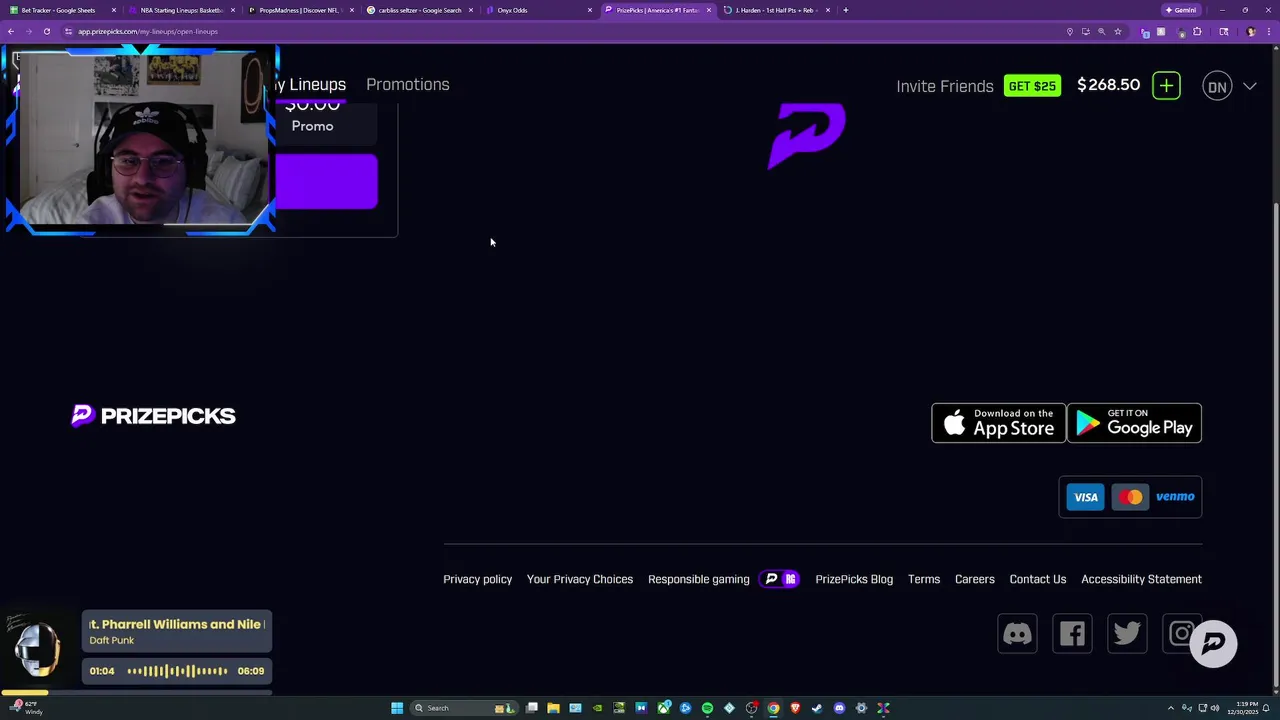Switch to J. Harden 1st Half tab
Screen dimensions: 1280x720
tap(775, 10)
